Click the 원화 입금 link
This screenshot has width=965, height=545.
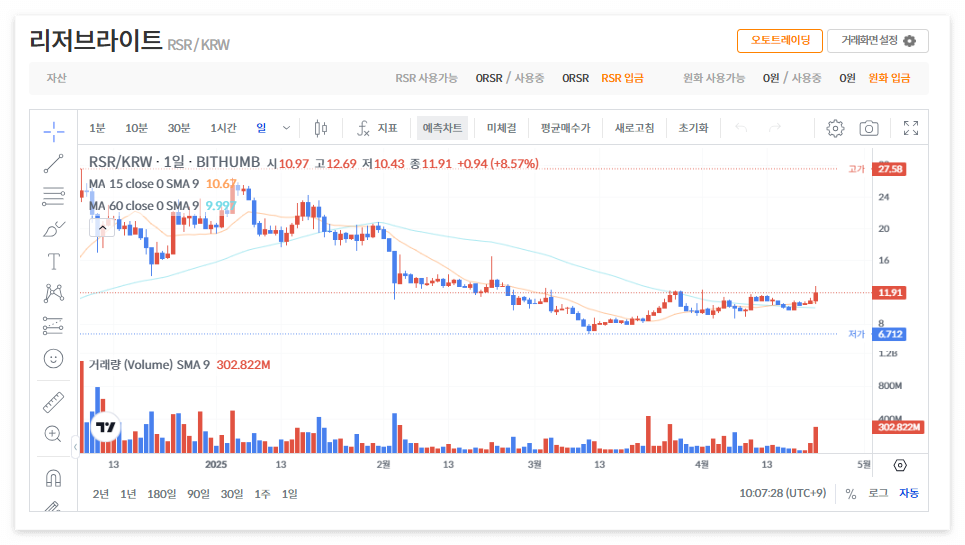click(889, 78)
